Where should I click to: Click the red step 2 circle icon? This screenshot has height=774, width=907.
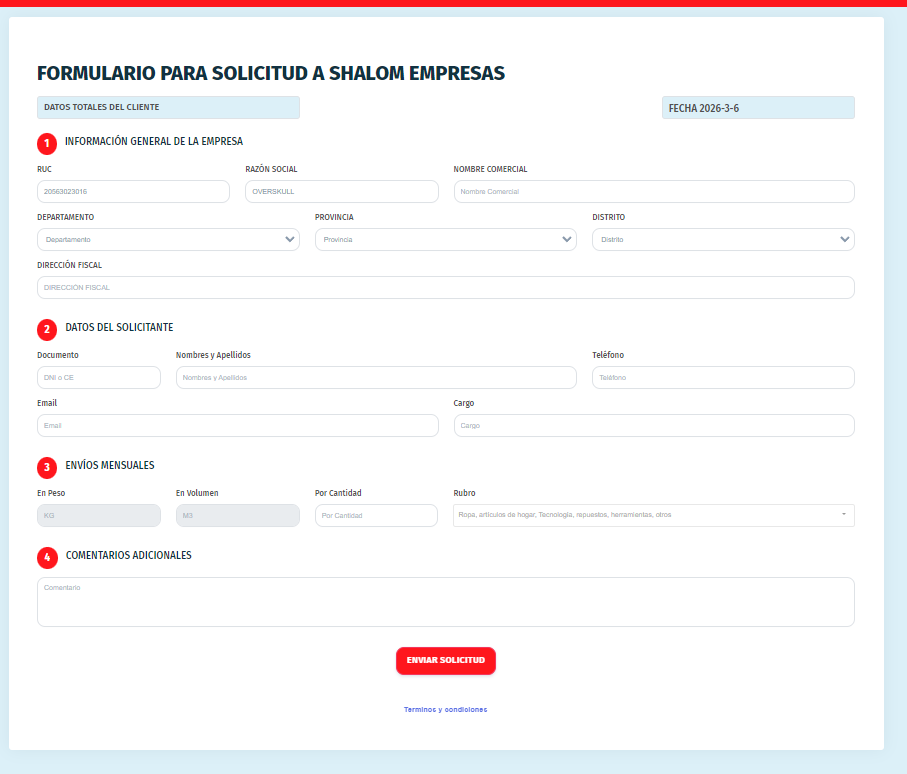(47, 329)
